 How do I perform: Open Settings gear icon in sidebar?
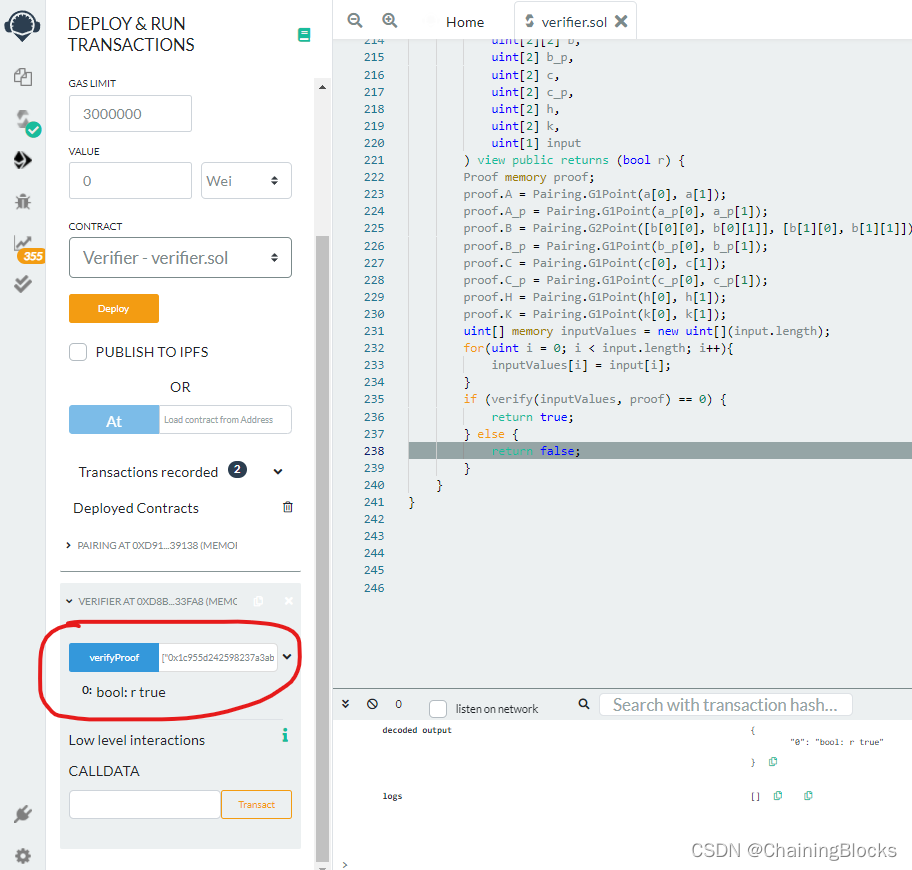point(23,855)
